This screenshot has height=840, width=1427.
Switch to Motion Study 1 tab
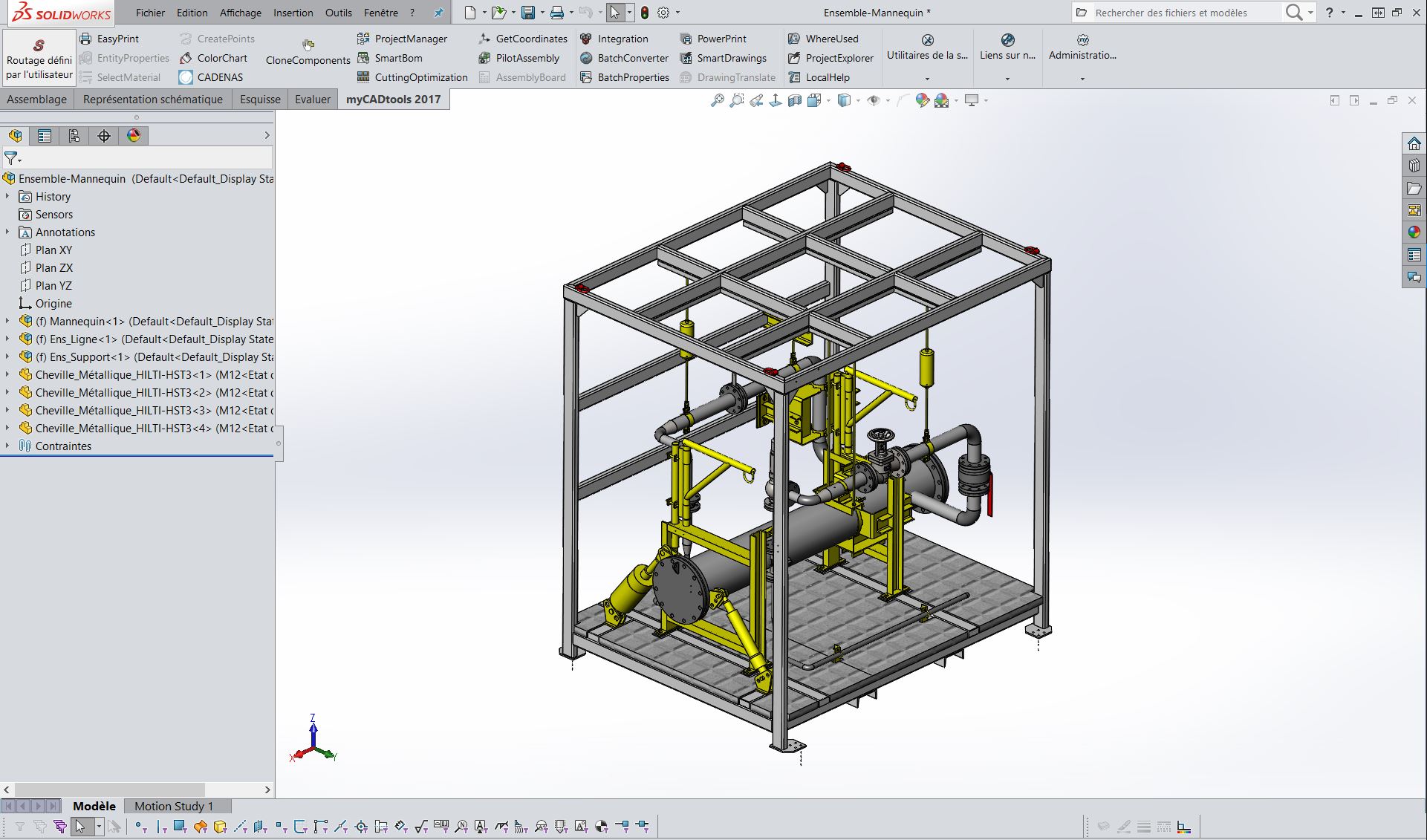[174, 806]
